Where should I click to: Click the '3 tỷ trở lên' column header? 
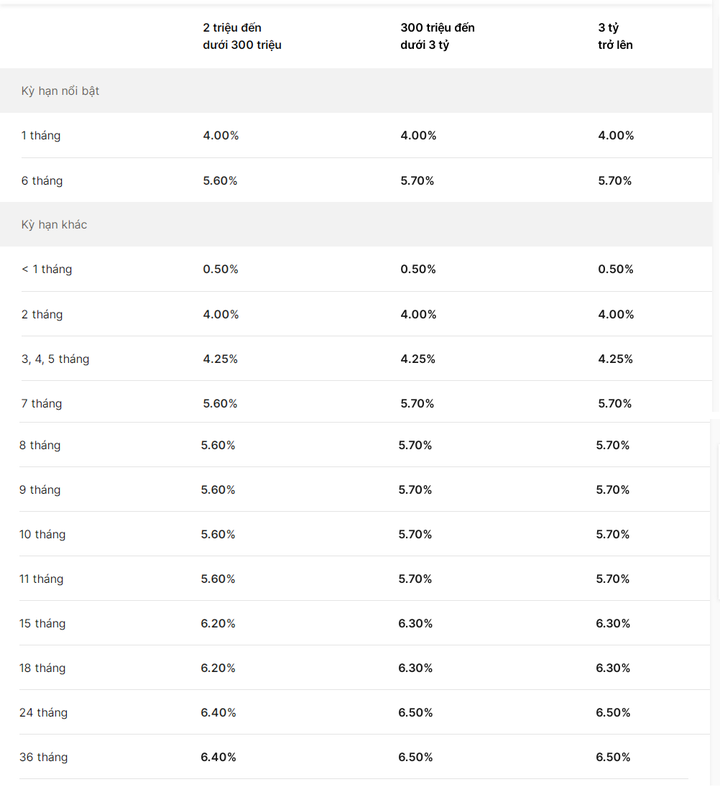pyautogui.click(x=615, y=36)
